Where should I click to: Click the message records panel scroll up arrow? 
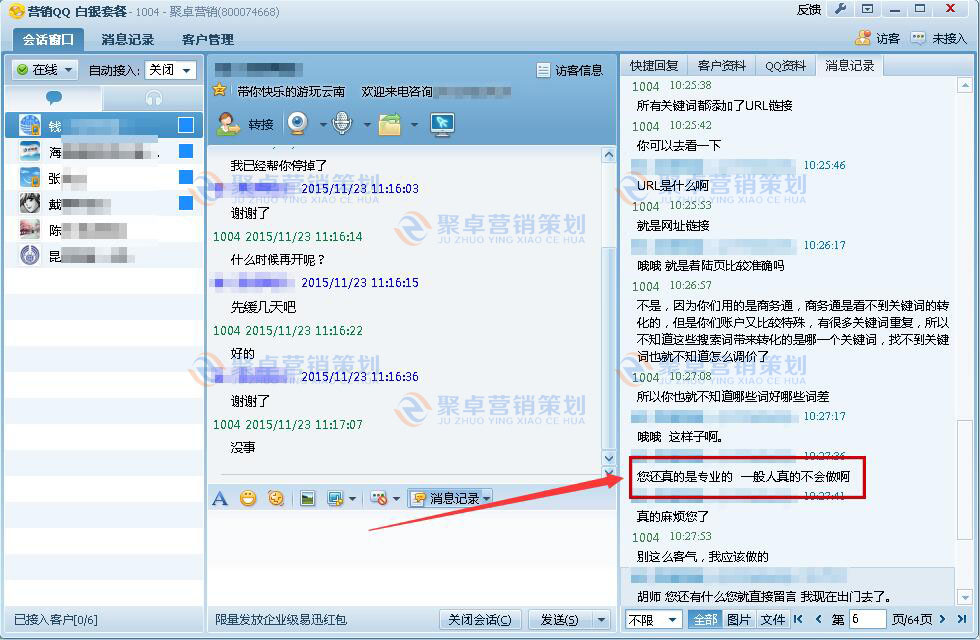[964, 84]
